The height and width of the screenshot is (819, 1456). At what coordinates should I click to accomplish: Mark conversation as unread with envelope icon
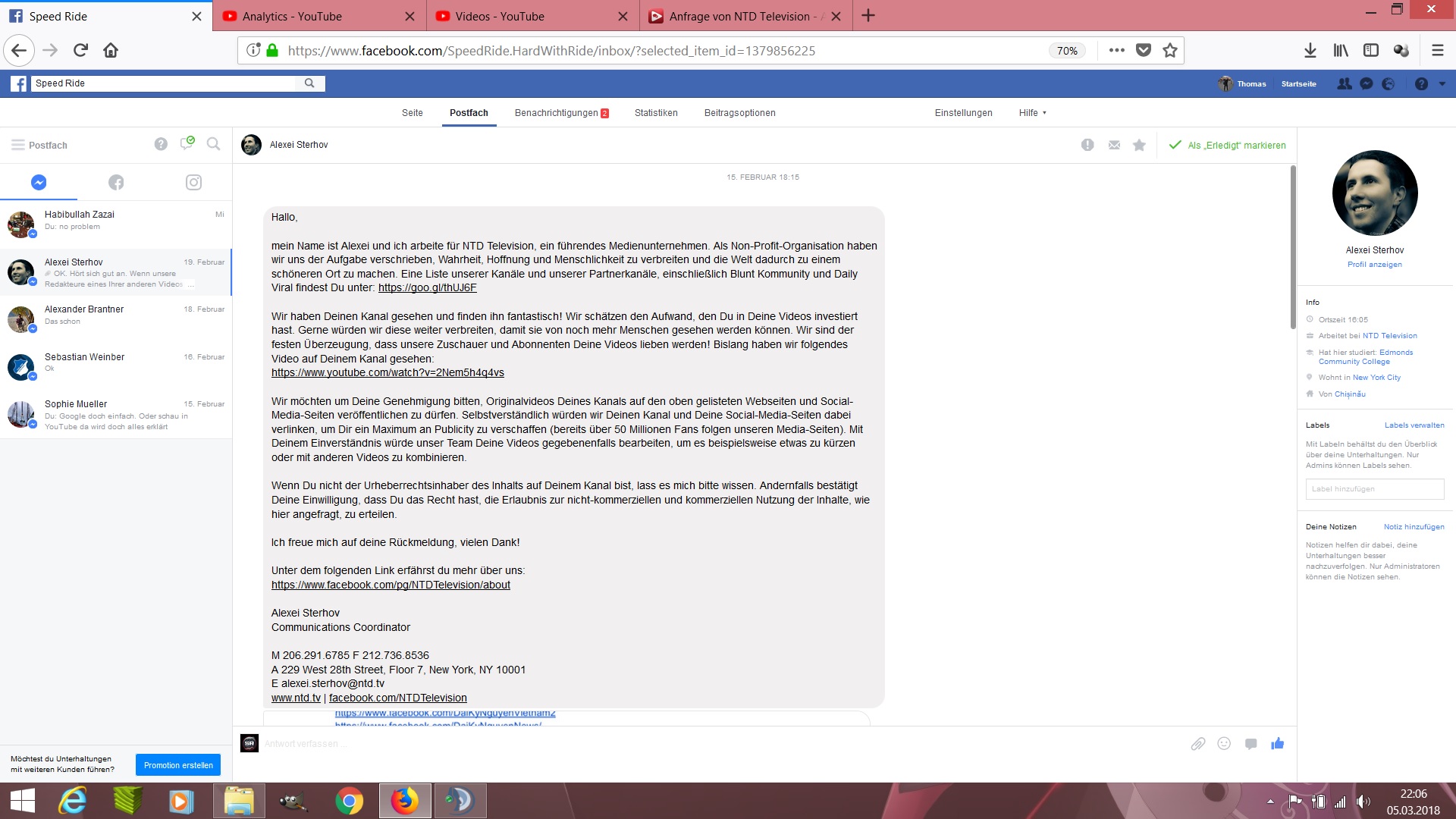(x=1114, y=145)
